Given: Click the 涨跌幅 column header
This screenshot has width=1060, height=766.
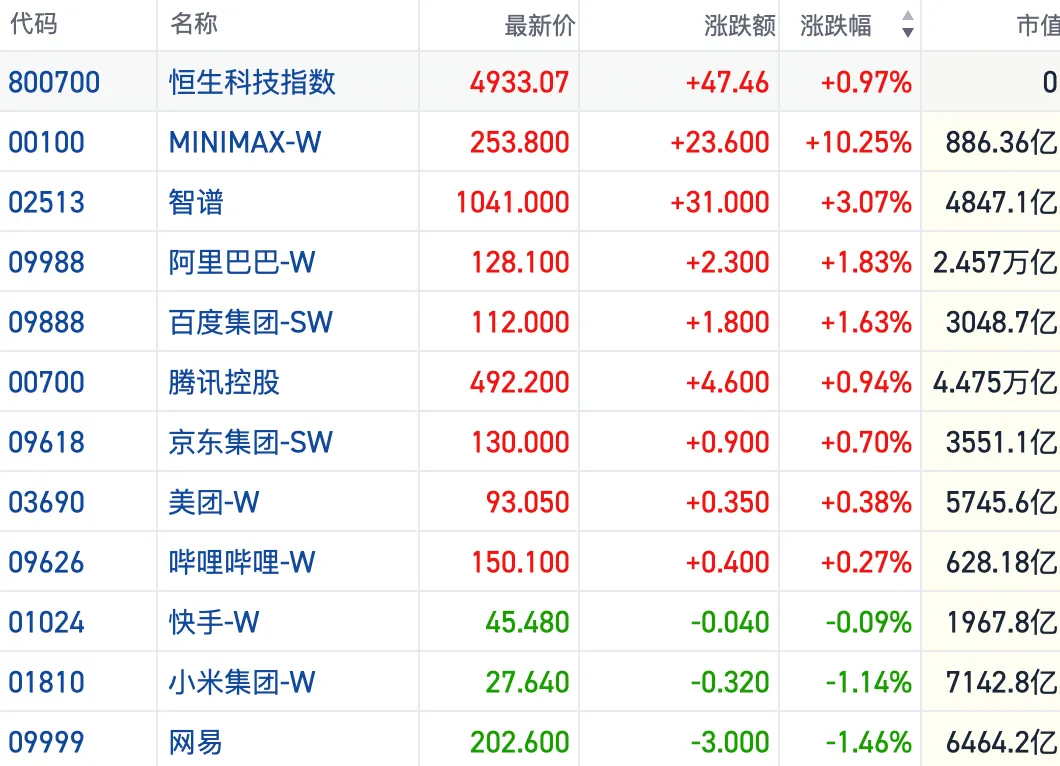Looking at the screenshot, I should (x=836, y=25).
